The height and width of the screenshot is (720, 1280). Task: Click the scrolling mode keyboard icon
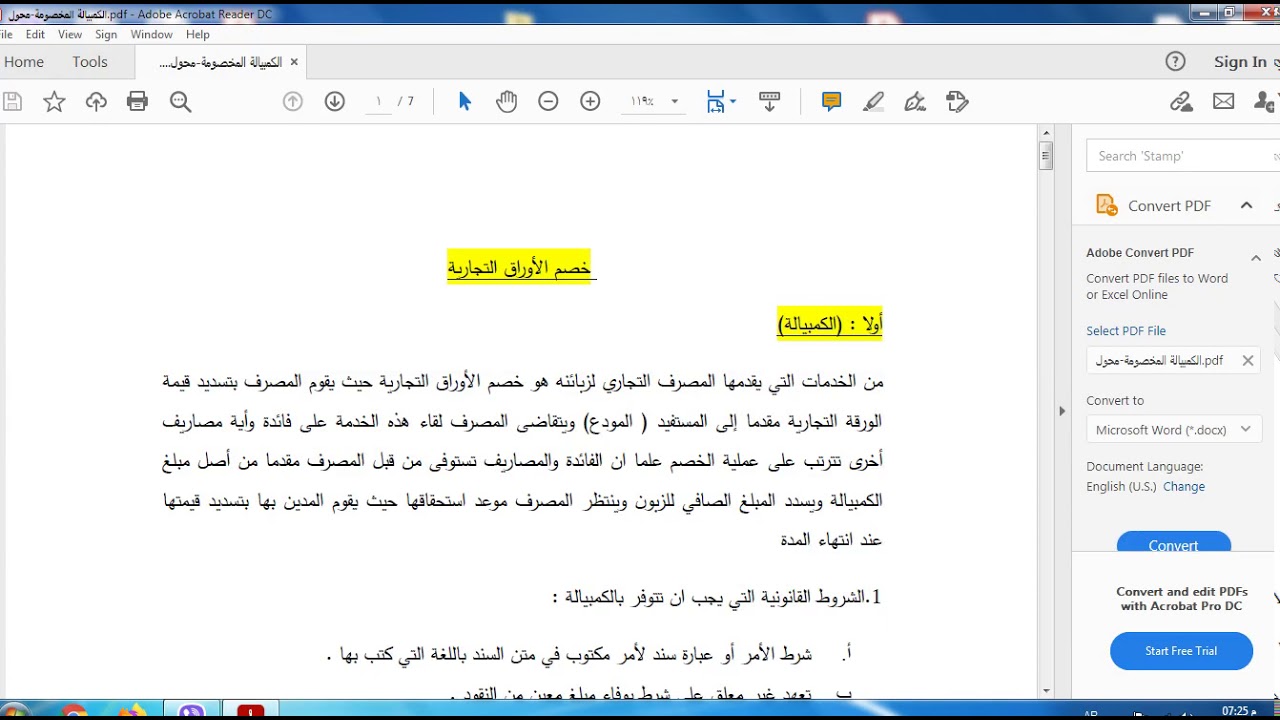pyautogui.click(x=769, y=101)
